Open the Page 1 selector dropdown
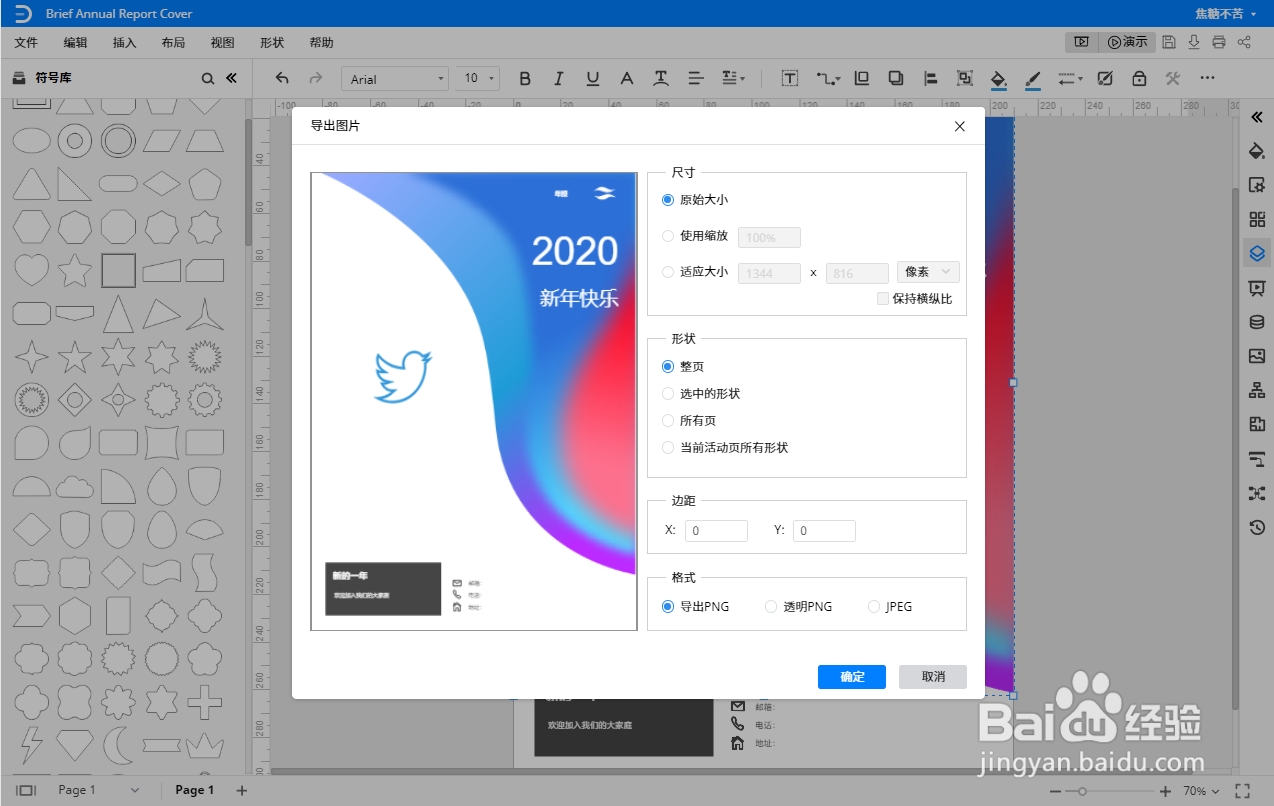 point(98,790)
